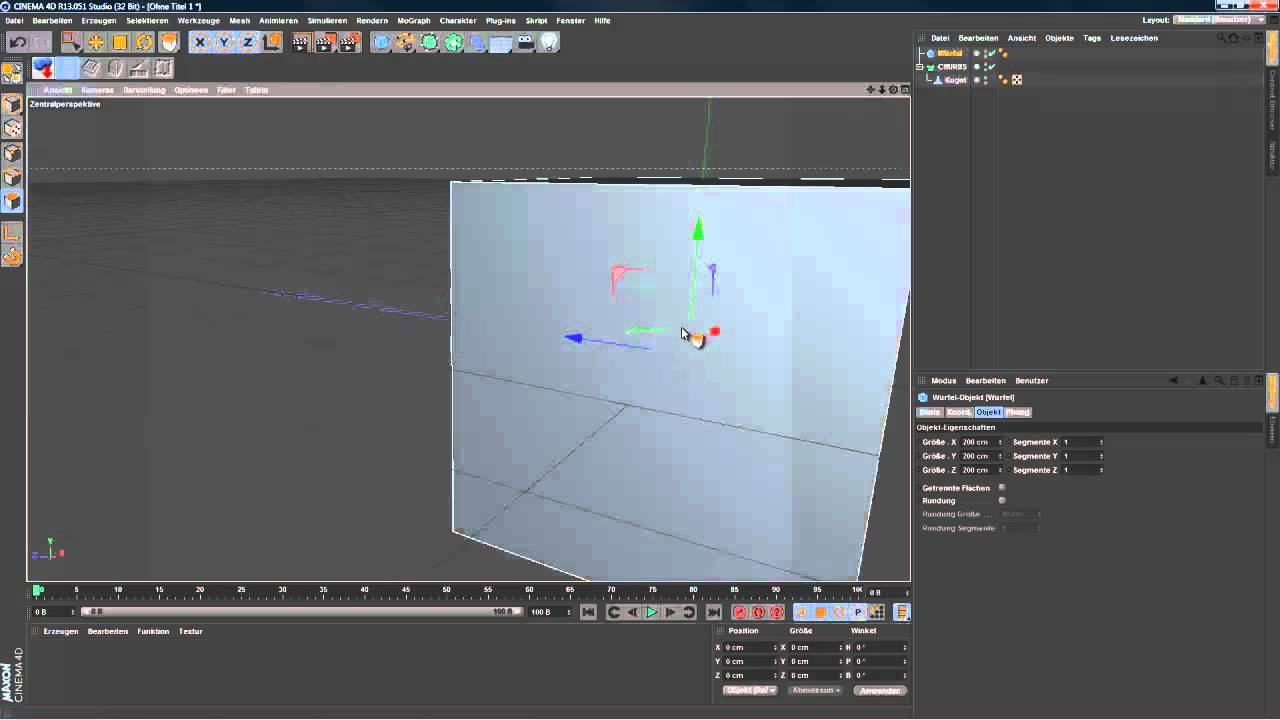The image size is (1280, 720).
Task: Add a camera object
Action: point(525,42)
